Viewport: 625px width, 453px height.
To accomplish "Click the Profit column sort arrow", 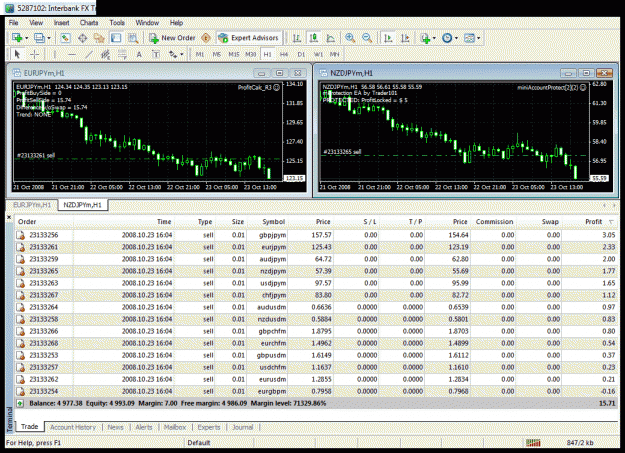I will click(611, 222).
